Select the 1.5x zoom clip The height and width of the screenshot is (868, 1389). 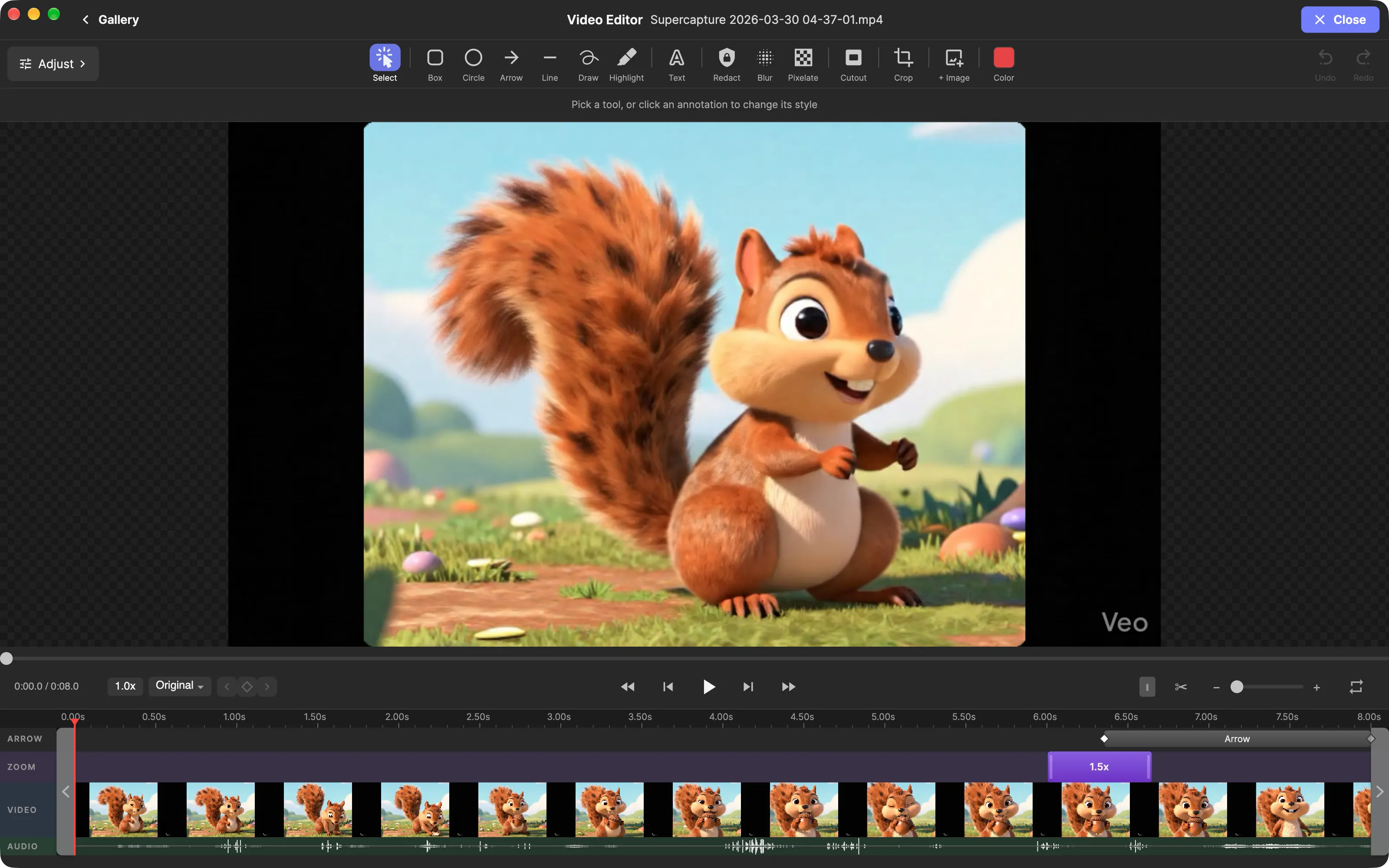(1099, 766)
